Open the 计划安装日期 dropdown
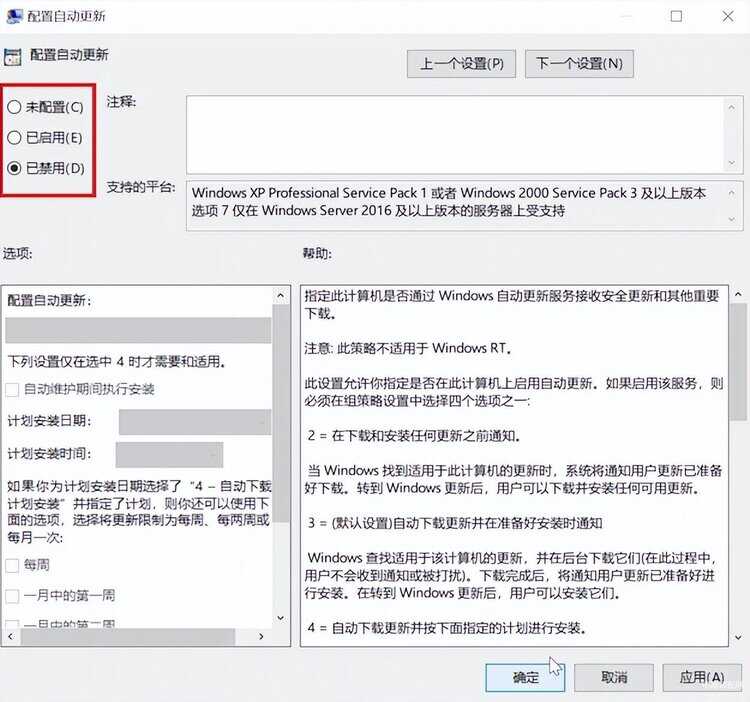Image resolution: width=750 pixels, height=702 pixels. 195,422
